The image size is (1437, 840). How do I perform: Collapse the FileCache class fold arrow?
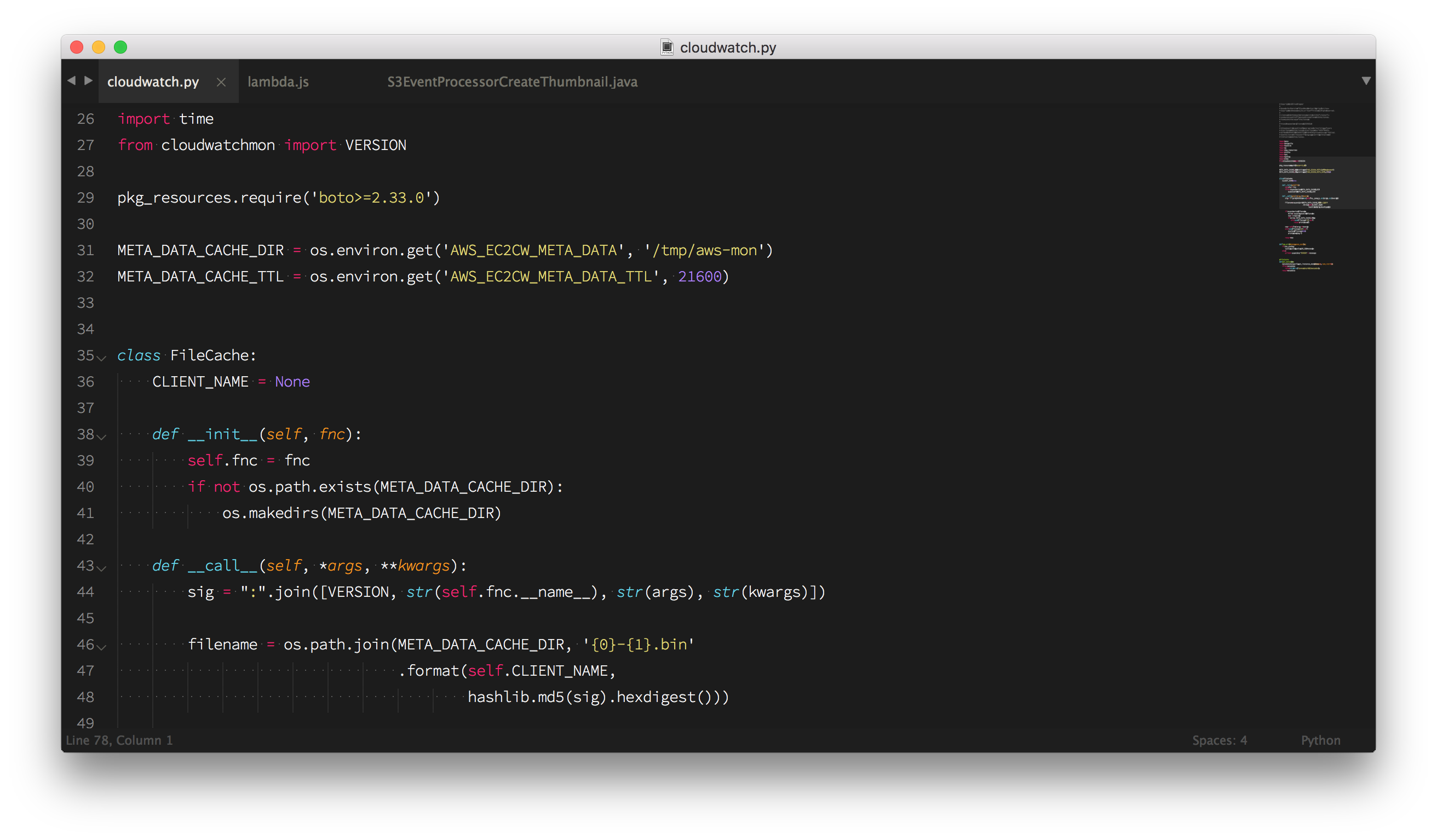point(102,358)
